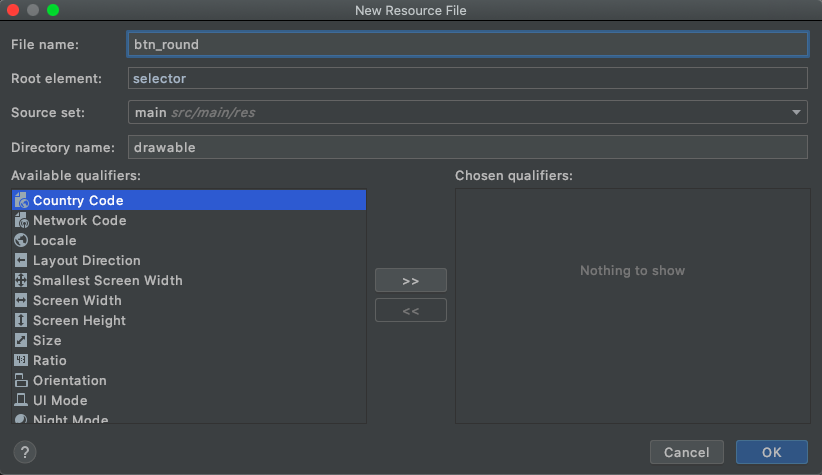Click the Root element selector field

click(x=468, y=78)
